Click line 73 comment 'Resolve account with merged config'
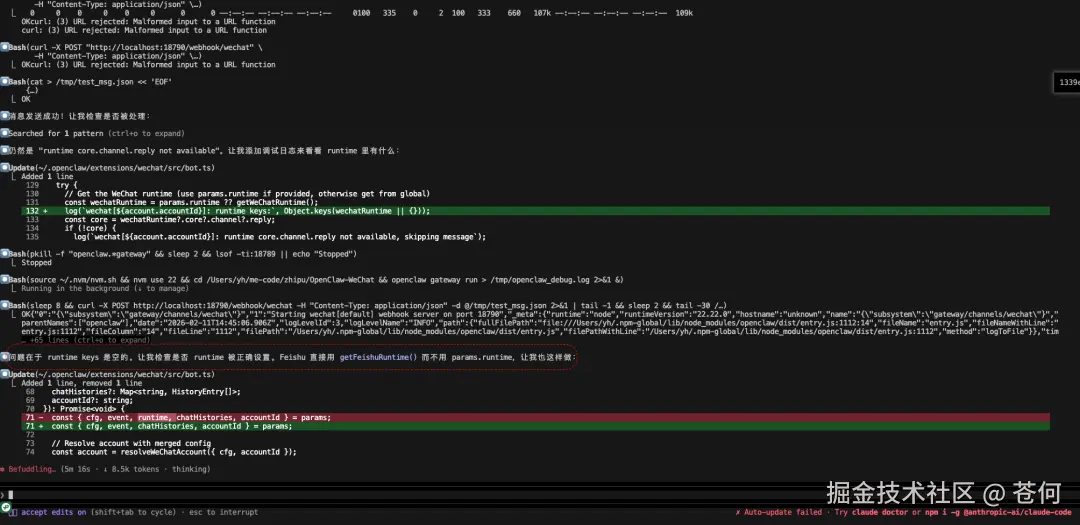Image resolution: width=1080 pixels, height=525 pixels. (131, 443)
